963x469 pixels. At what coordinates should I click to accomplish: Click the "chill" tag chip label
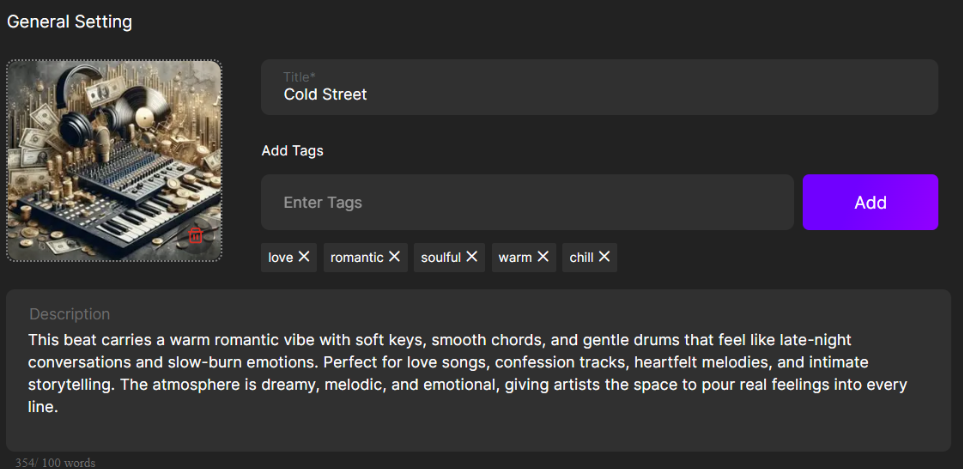pos(581,257)
